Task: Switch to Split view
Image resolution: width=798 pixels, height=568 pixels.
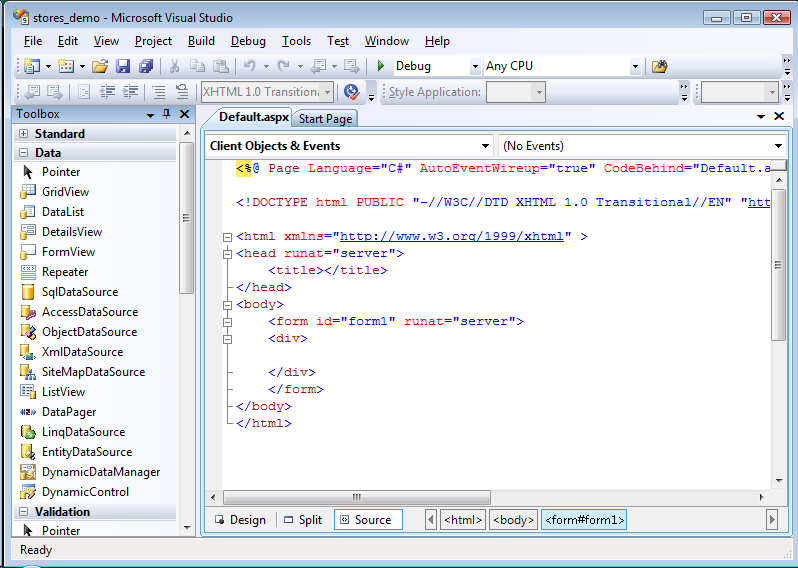Action: pyautogui.click(x=303, y=520)
